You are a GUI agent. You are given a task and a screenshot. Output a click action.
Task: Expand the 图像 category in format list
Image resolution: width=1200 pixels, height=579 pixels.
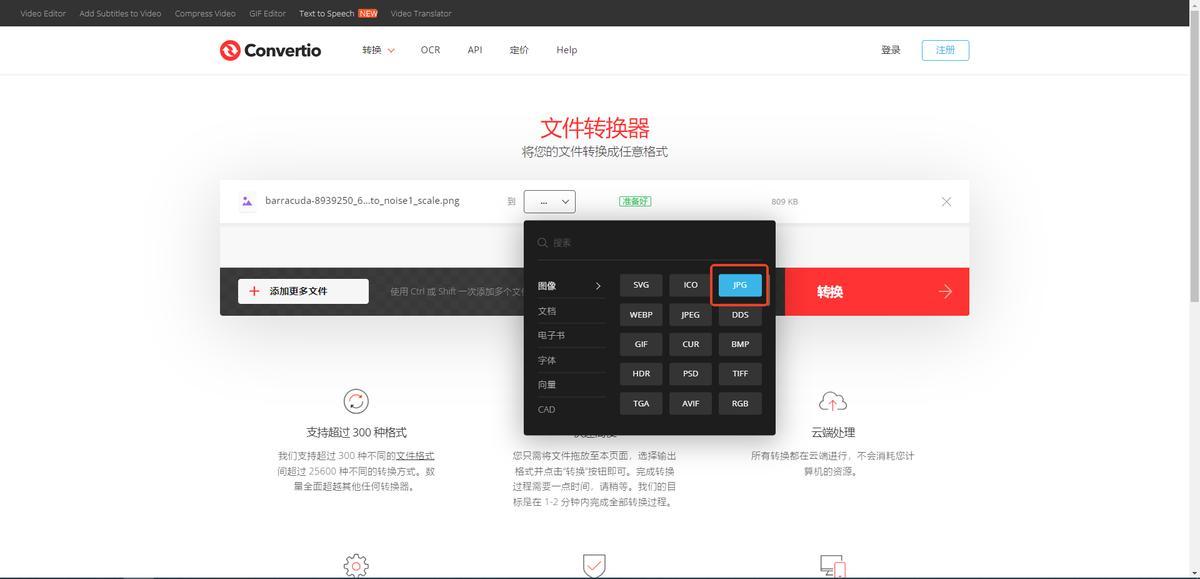pyautogui.click(x=570, y=286)
